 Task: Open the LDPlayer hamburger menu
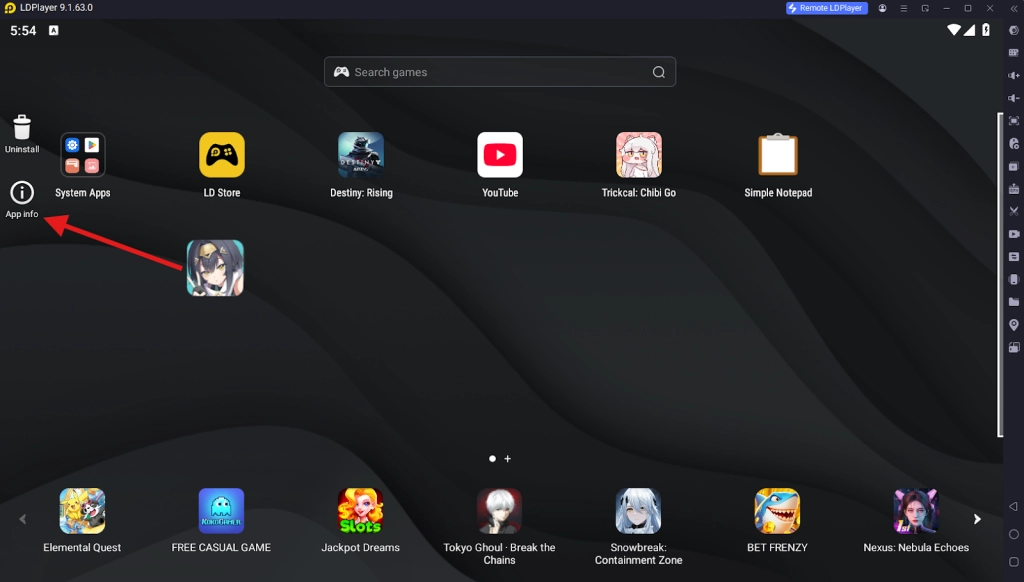(904, 8)
